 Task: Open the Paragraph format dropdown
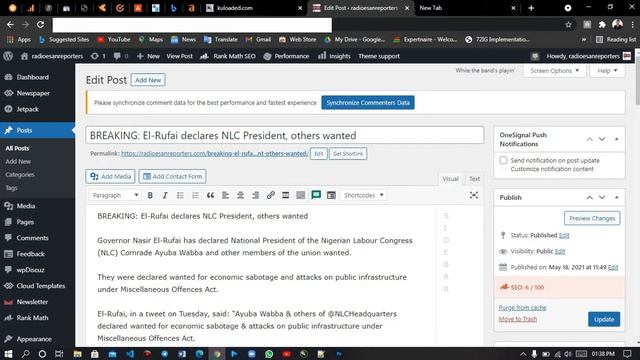tap(115, 196)
